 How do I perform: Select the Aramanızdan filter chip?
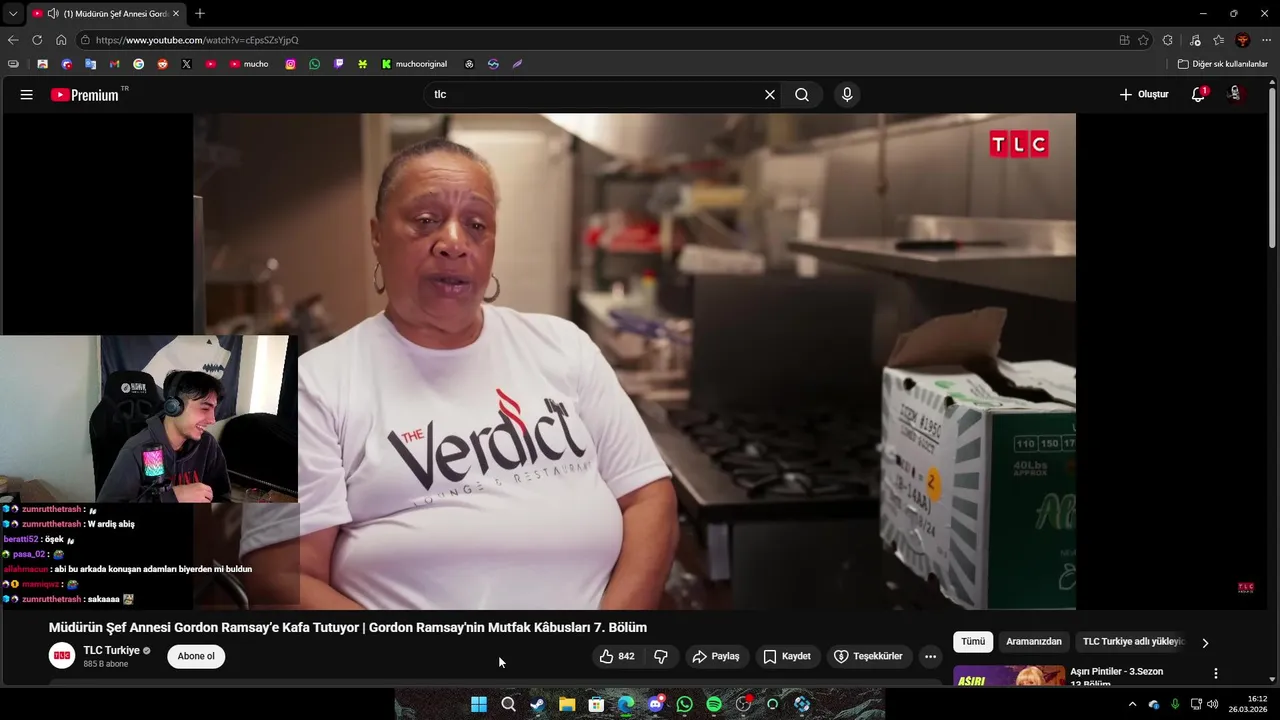tap(1034, 641)
